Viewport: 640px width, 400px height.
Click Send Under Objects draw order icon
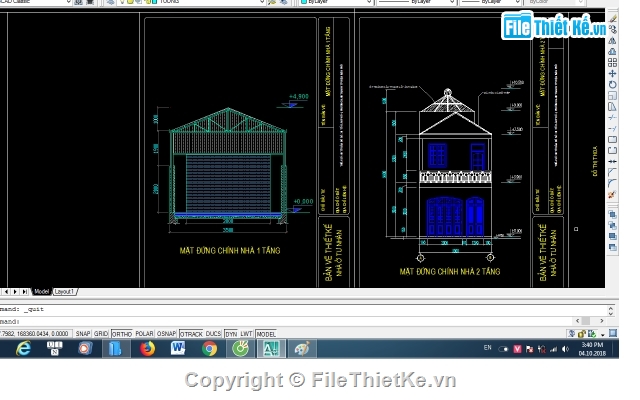point(613,247)
